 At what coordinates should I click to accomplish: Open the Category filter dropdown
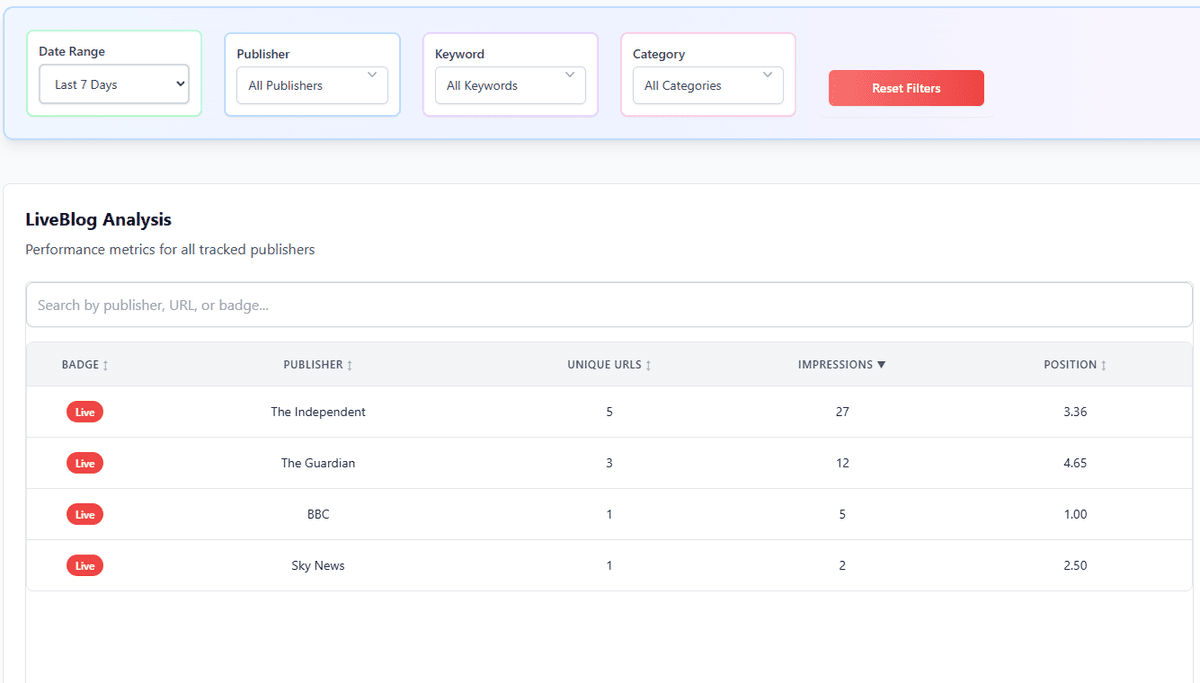[x=707, y=85]
